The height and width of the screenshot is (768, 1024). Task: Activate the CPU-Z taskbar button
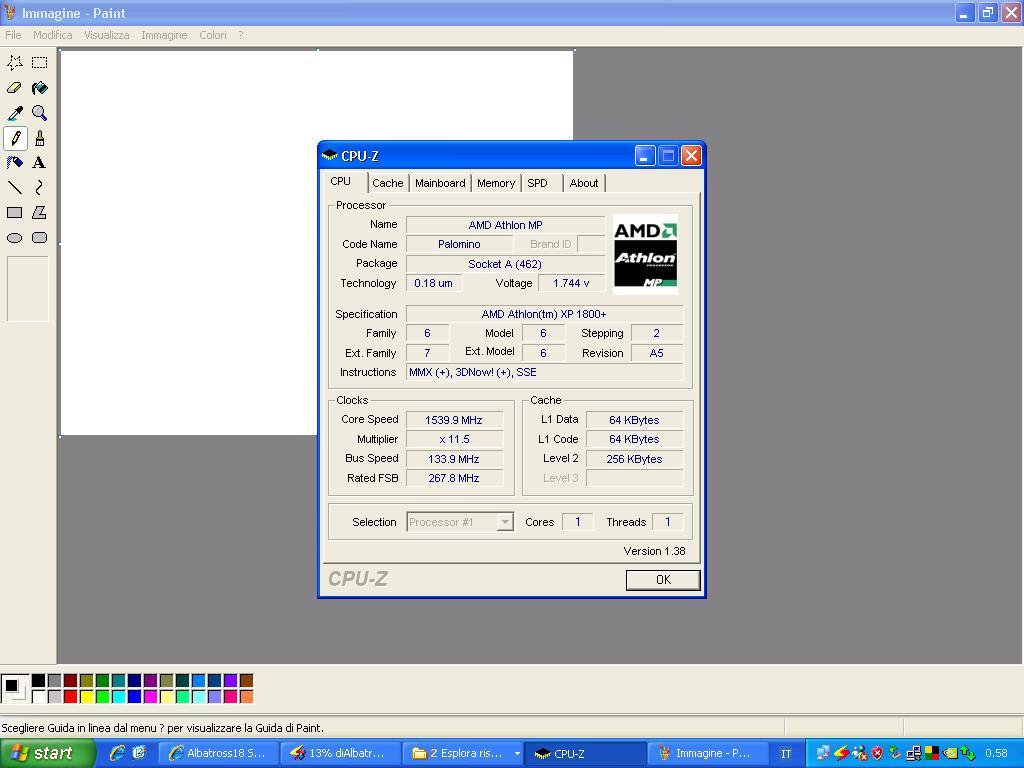[585, 753]
